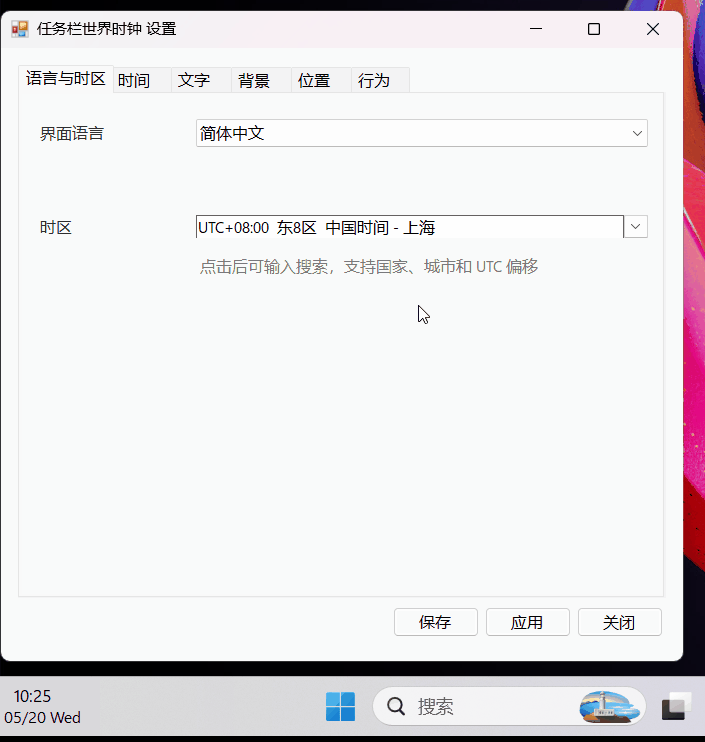
Task: Click the app icon in the title bar
Action: pyautogui.click(x=20, y=29)
